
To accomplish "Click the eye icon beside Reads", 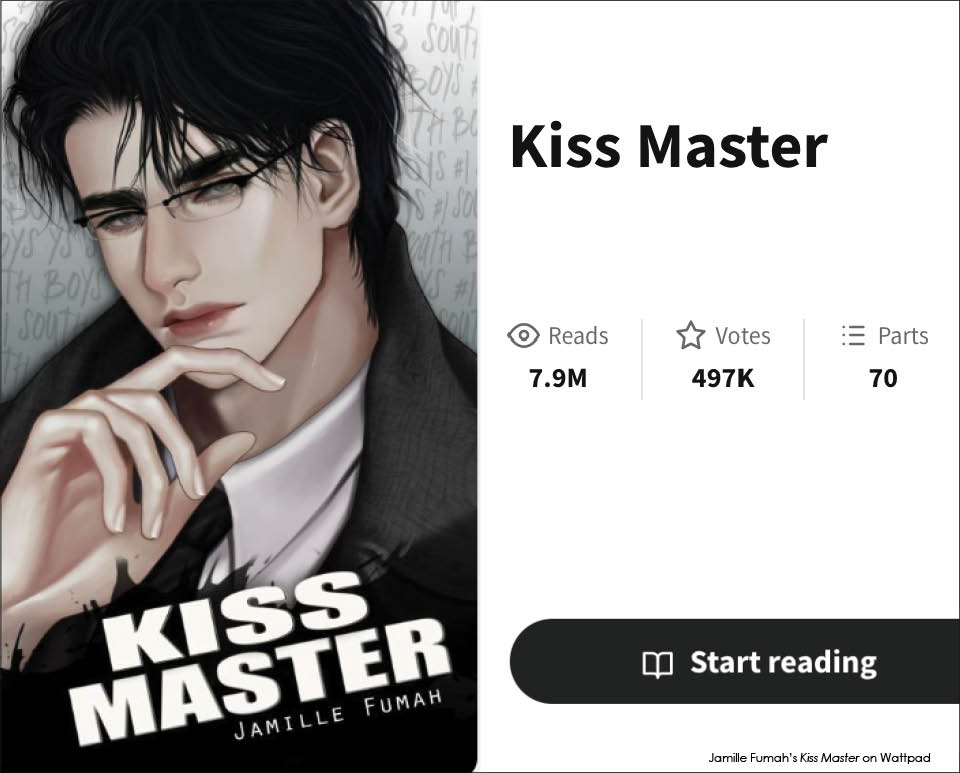I will tap(523, 335).
